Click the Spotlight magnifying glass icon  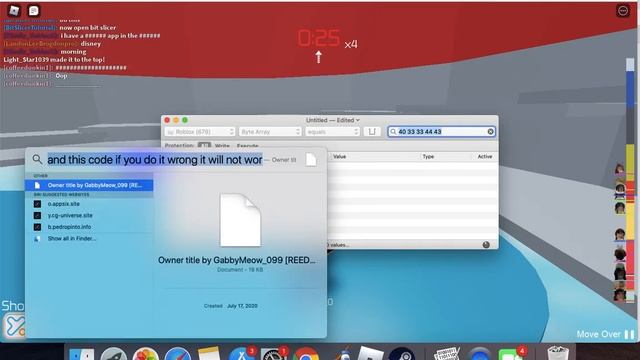pyautogui.click(x=37, y=159)
